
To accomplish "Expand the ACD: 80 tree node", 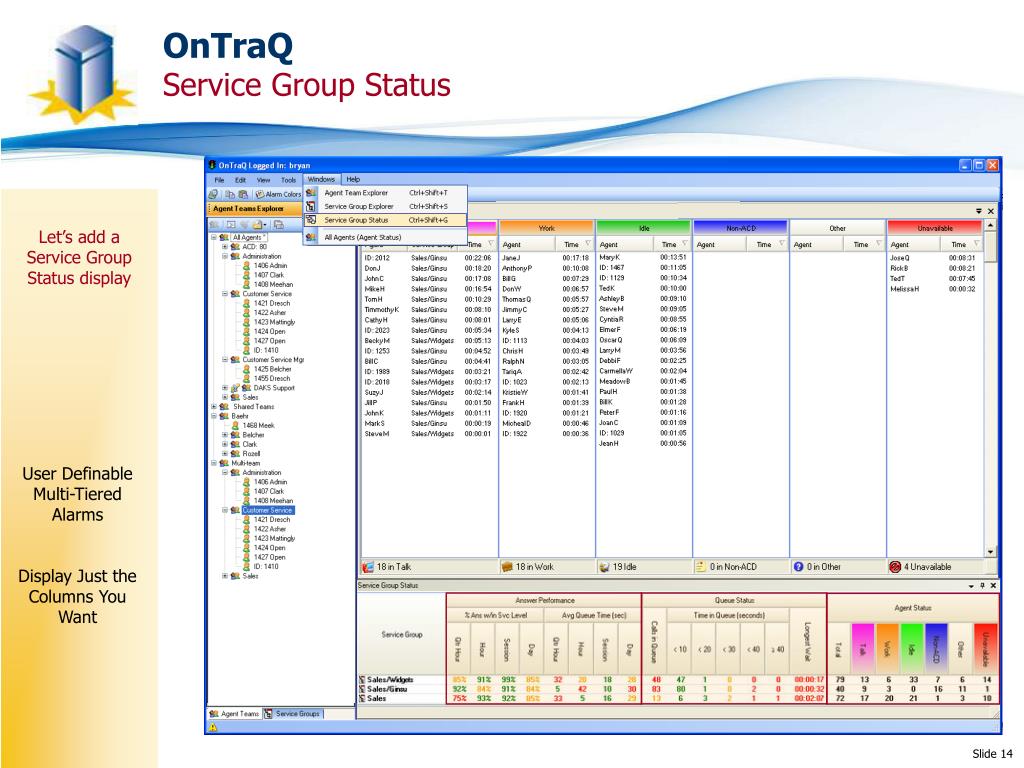I will point(225,247).
